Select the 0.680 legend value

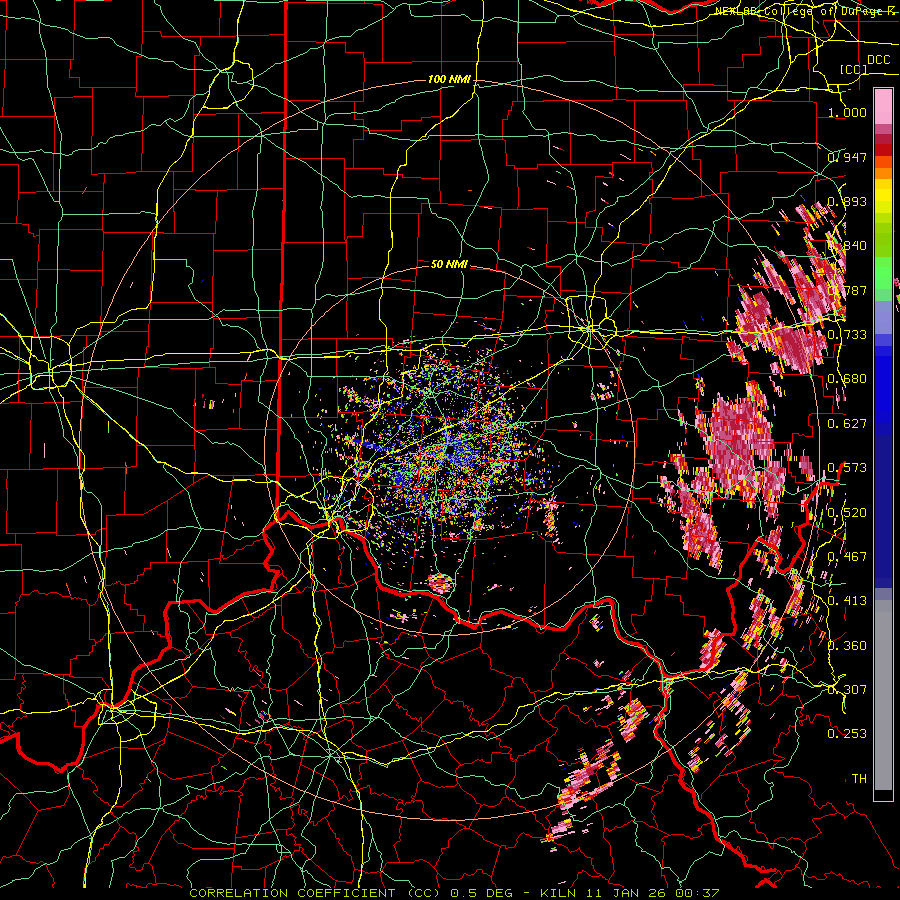coord(847,379)
